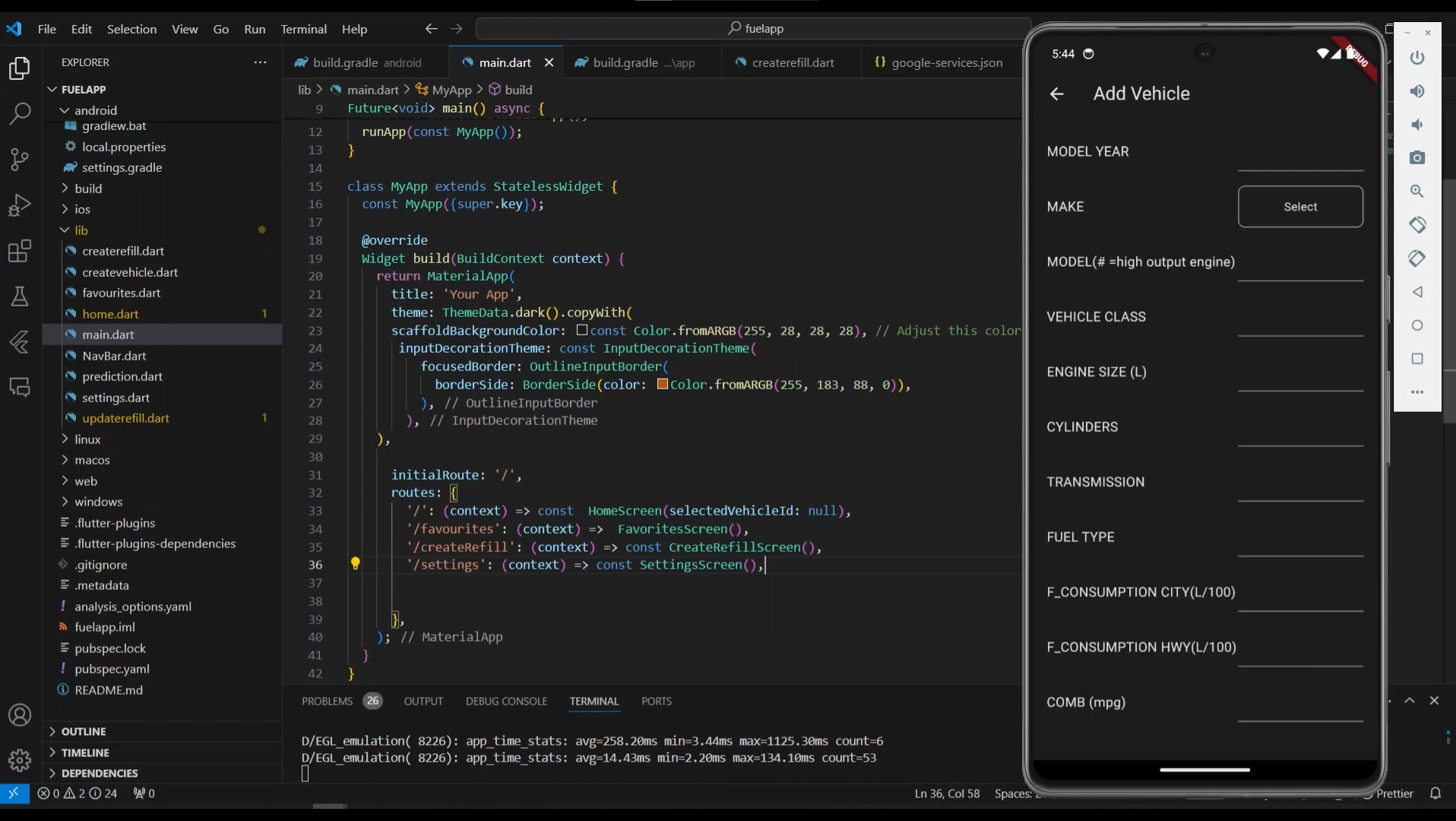Image resolution: width=1456 pixels, height=821 pixels.
Task: Open the Run and Debug view
Action: point(19,205)
